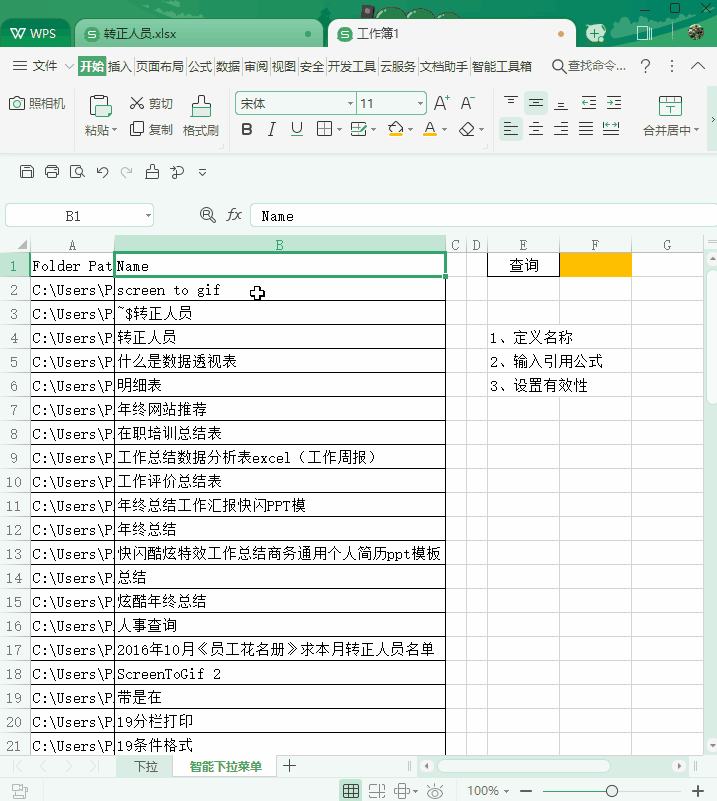
Task: Click the add new sheet plus button
Action: pos(289,766)
